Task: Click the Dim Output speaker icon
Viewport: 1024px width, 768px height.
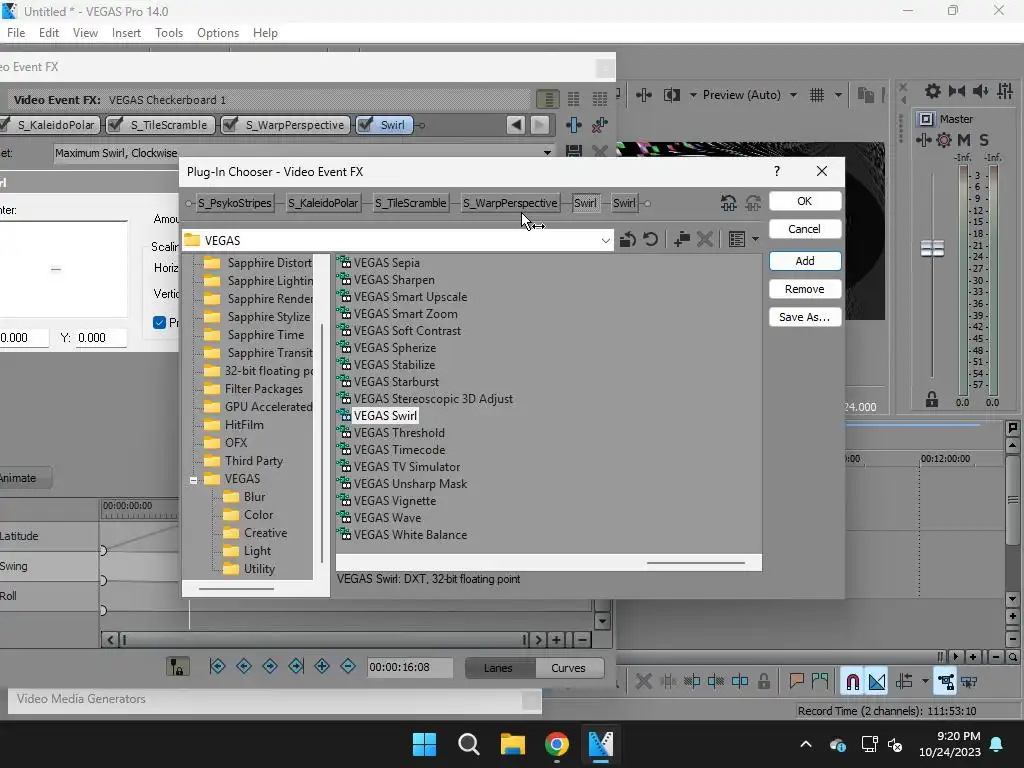Action: click(980, 91)
